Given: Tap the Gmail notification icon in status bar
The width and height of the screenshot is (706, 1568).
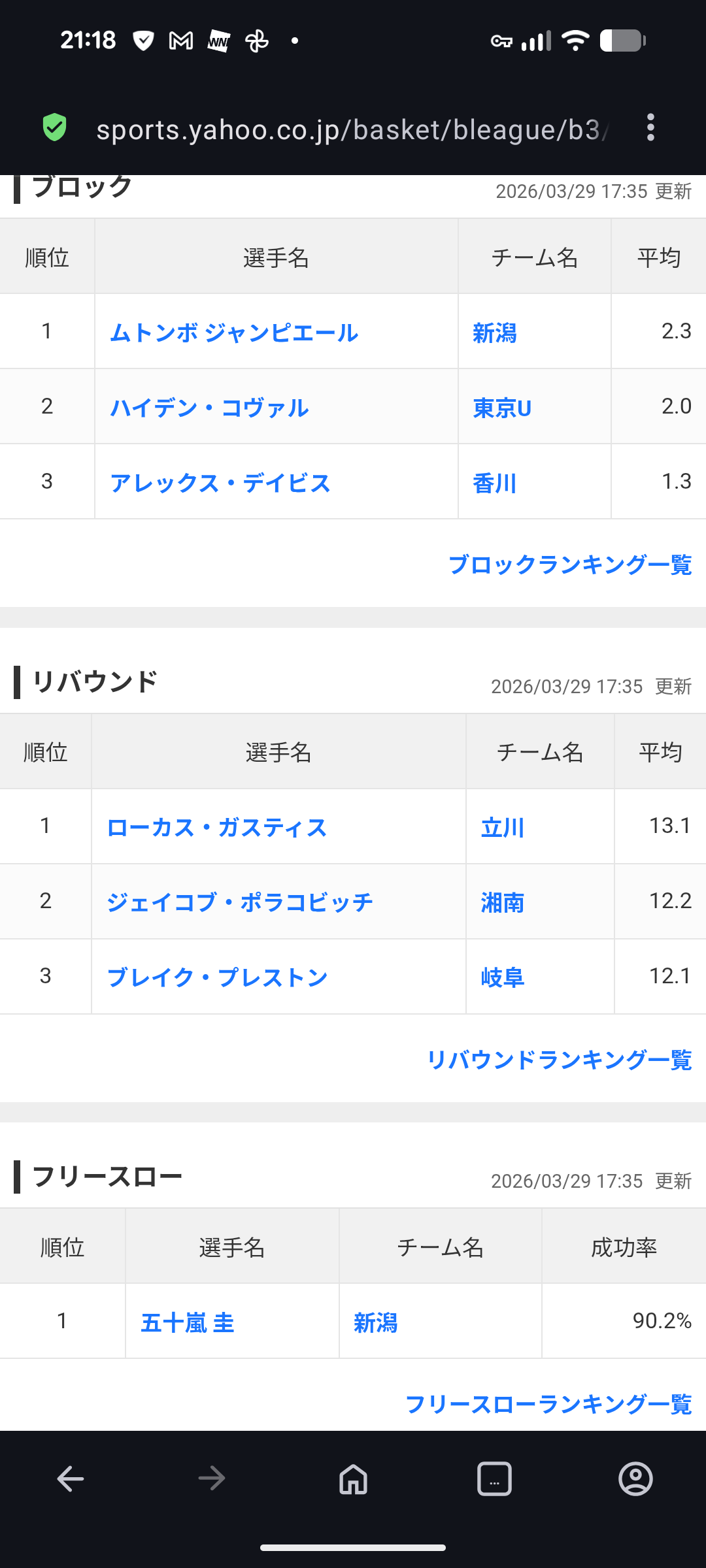Looking at the screenshot, I should (x=181, y=41).
